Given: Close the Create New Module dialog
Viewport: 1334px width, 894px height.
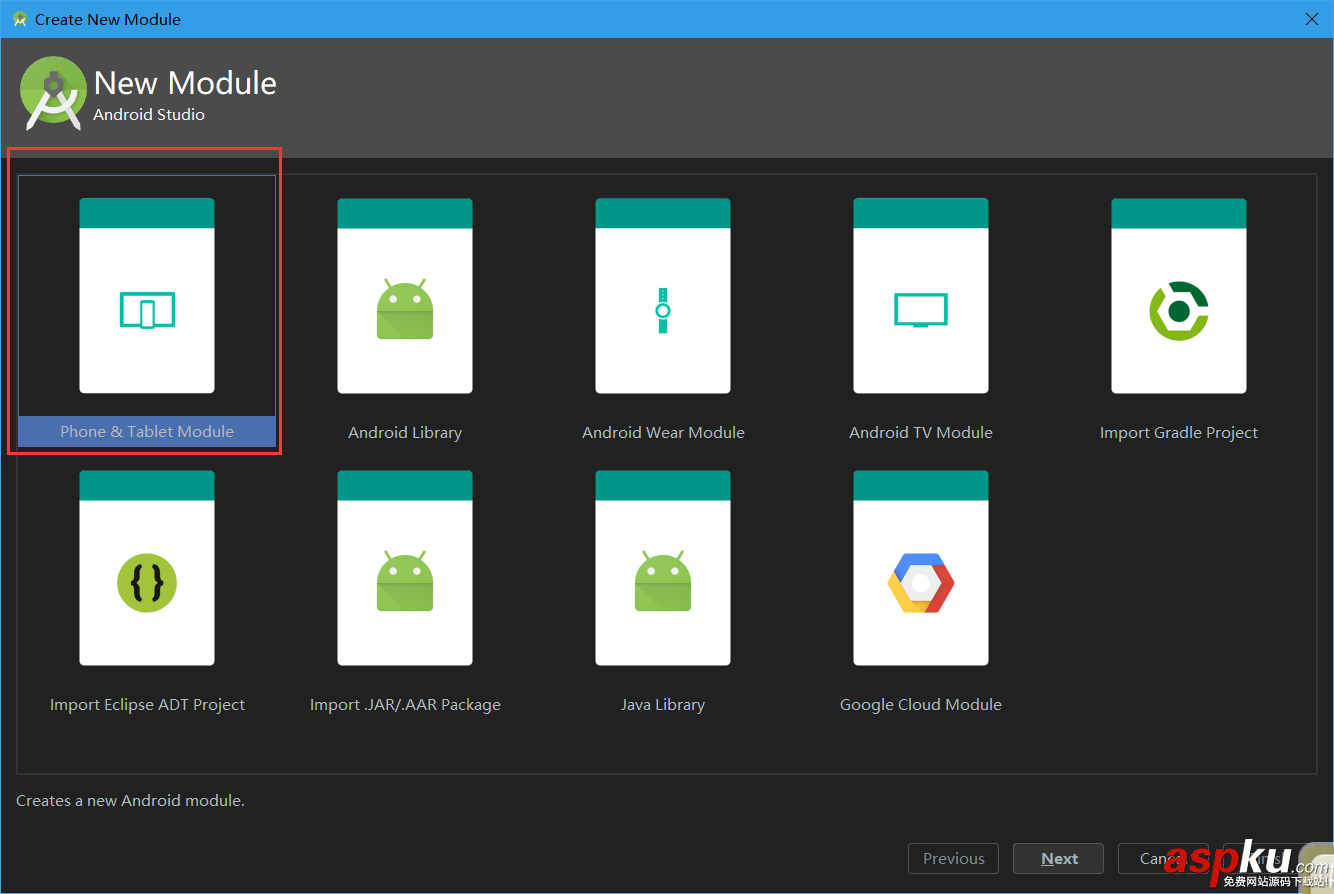Looking at the screenshot, I should tap(1311, 19).
